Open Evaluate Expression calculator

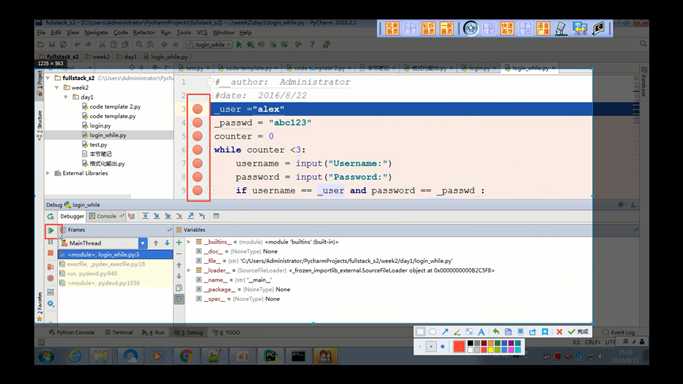point(216,216)
